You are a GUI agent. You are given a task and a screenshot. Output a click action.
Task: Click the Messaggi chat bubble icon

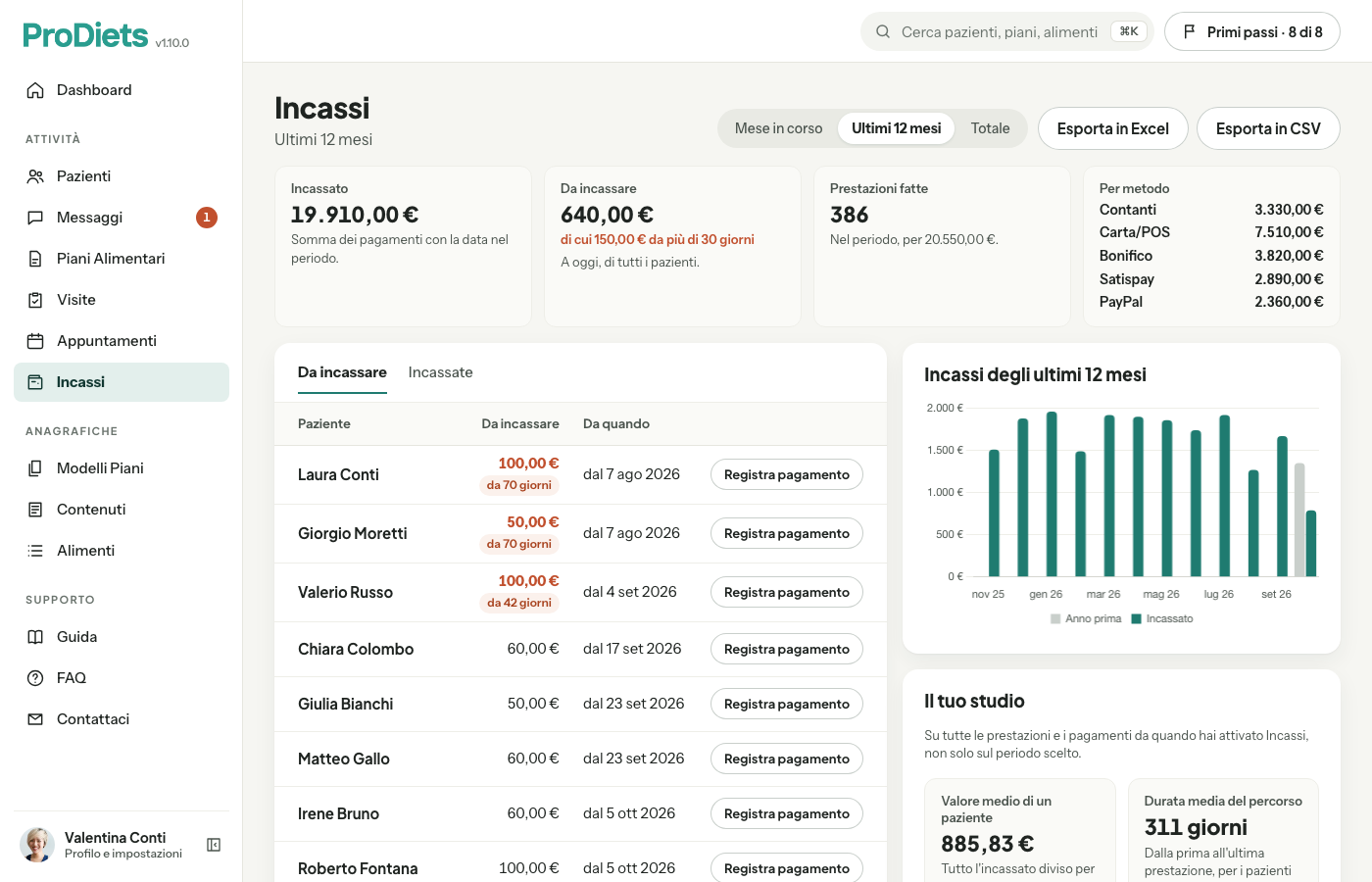tap(35, 218)
